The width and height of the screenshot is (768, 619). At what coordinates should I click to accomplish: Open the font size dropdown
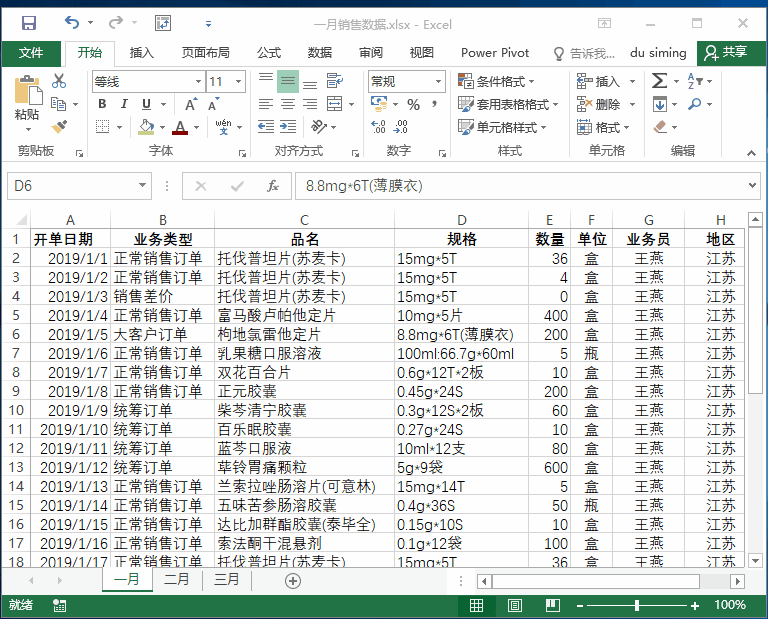click(239, 82)
